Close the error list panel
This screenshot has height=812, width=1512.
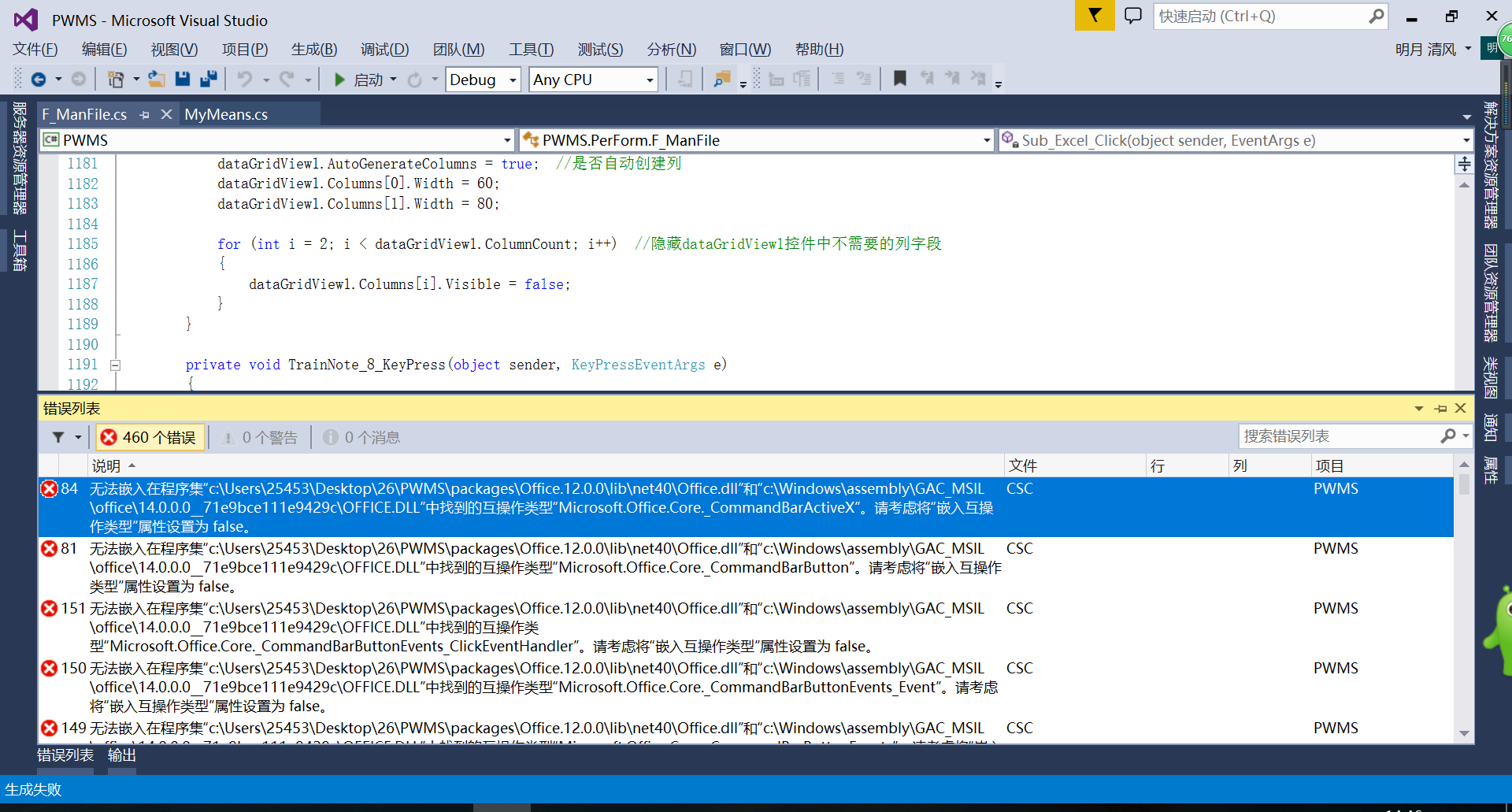pos(1460,408)
